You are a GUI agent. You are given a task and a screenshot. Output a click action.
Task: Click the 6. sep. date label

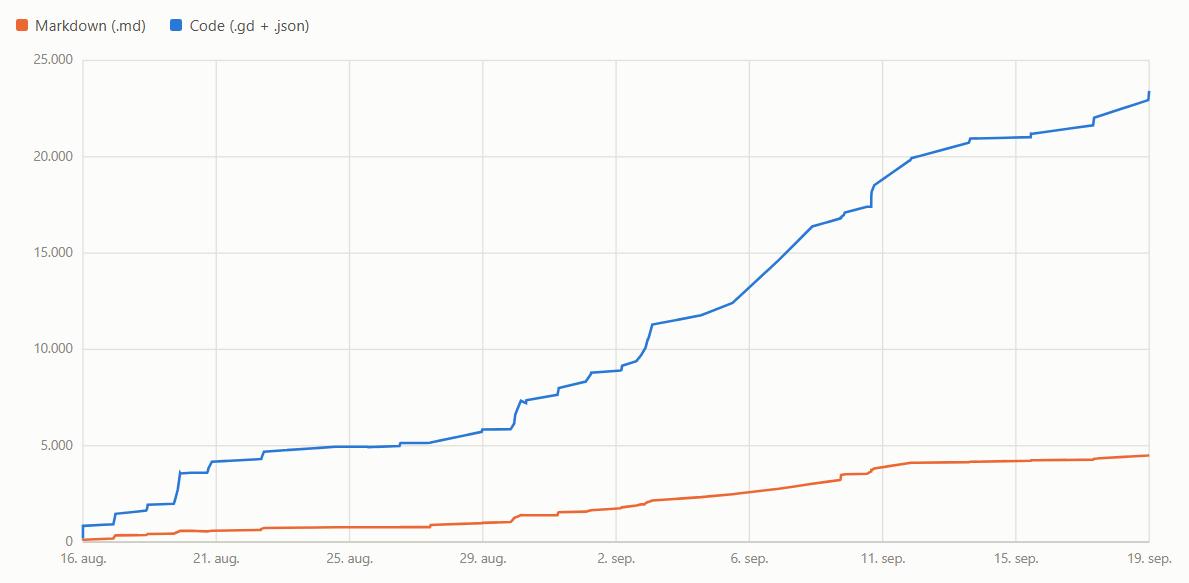point(749,559)
